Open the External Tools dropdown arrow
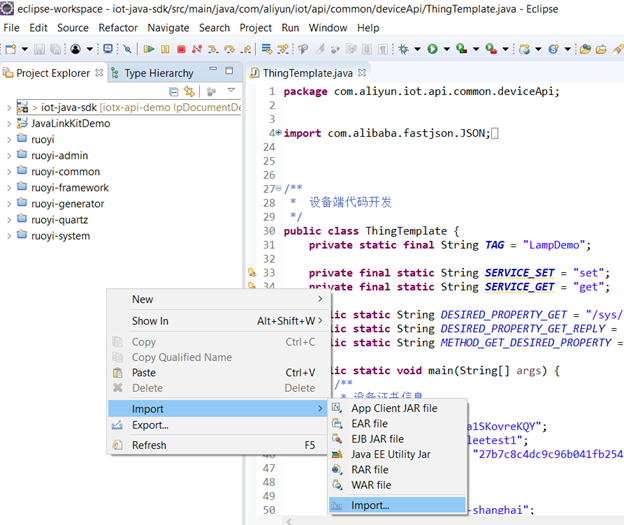The image size is (624, 525). [x=505, y=49]
